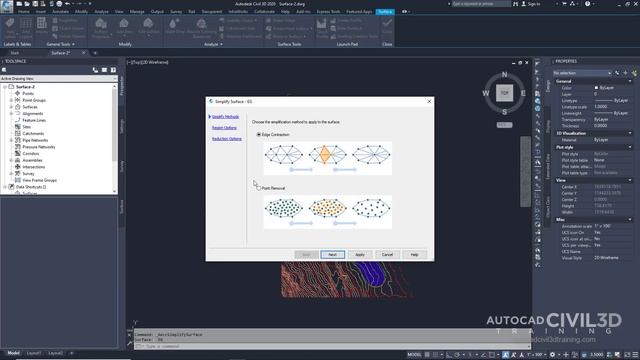Screen dimensions: 640x360
Task: Select View Frame Groups in the tree
Action: [x=39, y=180]
